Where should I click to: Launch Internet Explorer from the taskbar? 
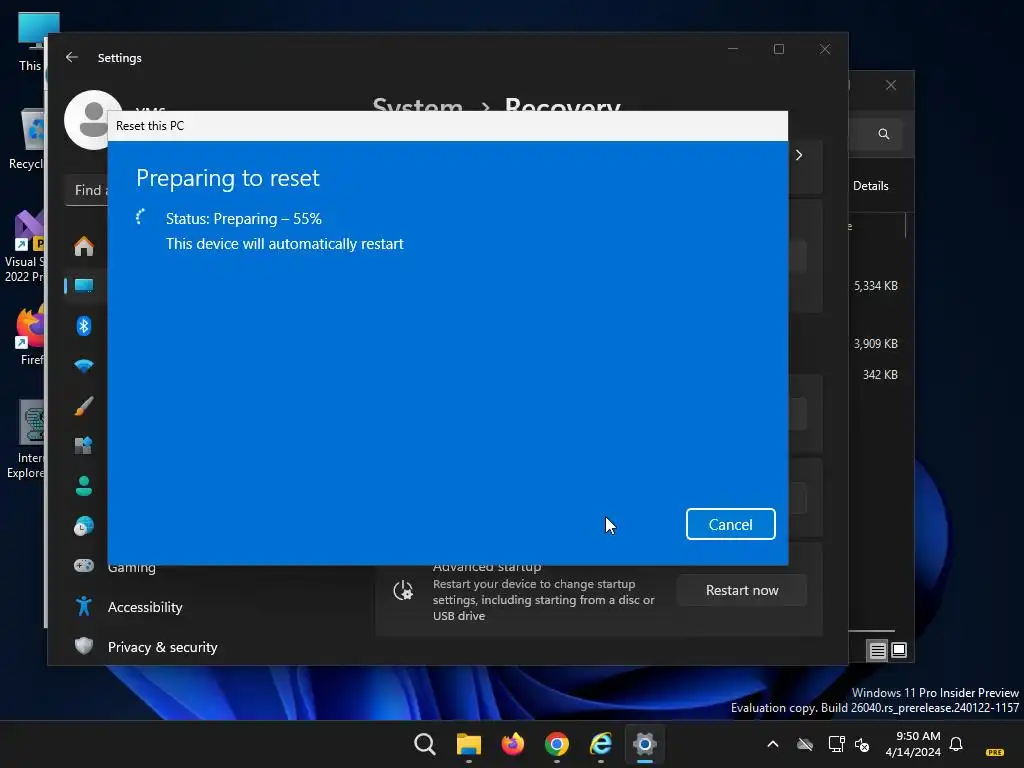[601, 744]
